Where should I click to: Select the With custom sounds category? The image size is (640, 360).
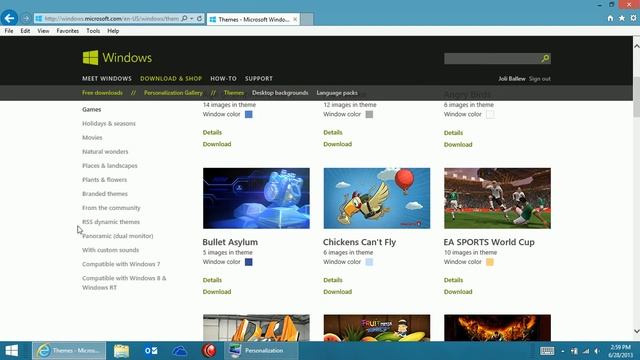111,250
